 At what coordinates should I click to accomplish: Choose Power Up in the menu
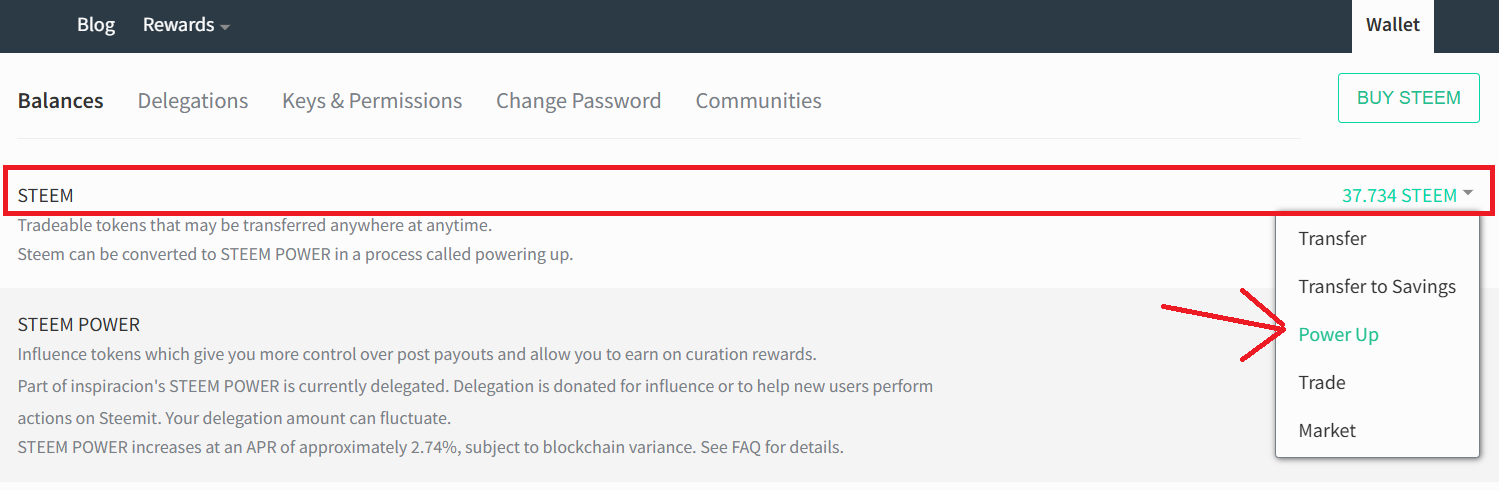click(x=1338, y=335)
